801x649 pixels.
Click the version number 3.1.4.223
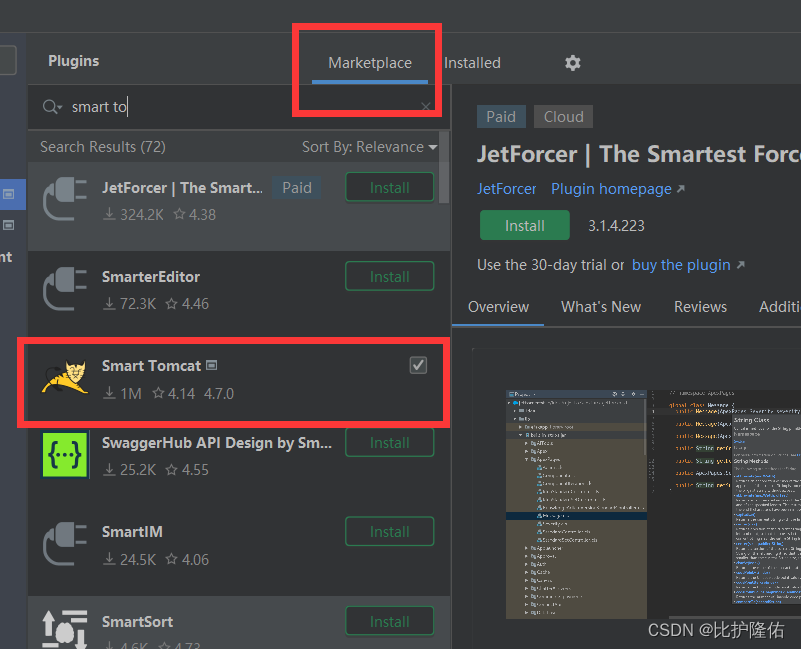[616, 226]
